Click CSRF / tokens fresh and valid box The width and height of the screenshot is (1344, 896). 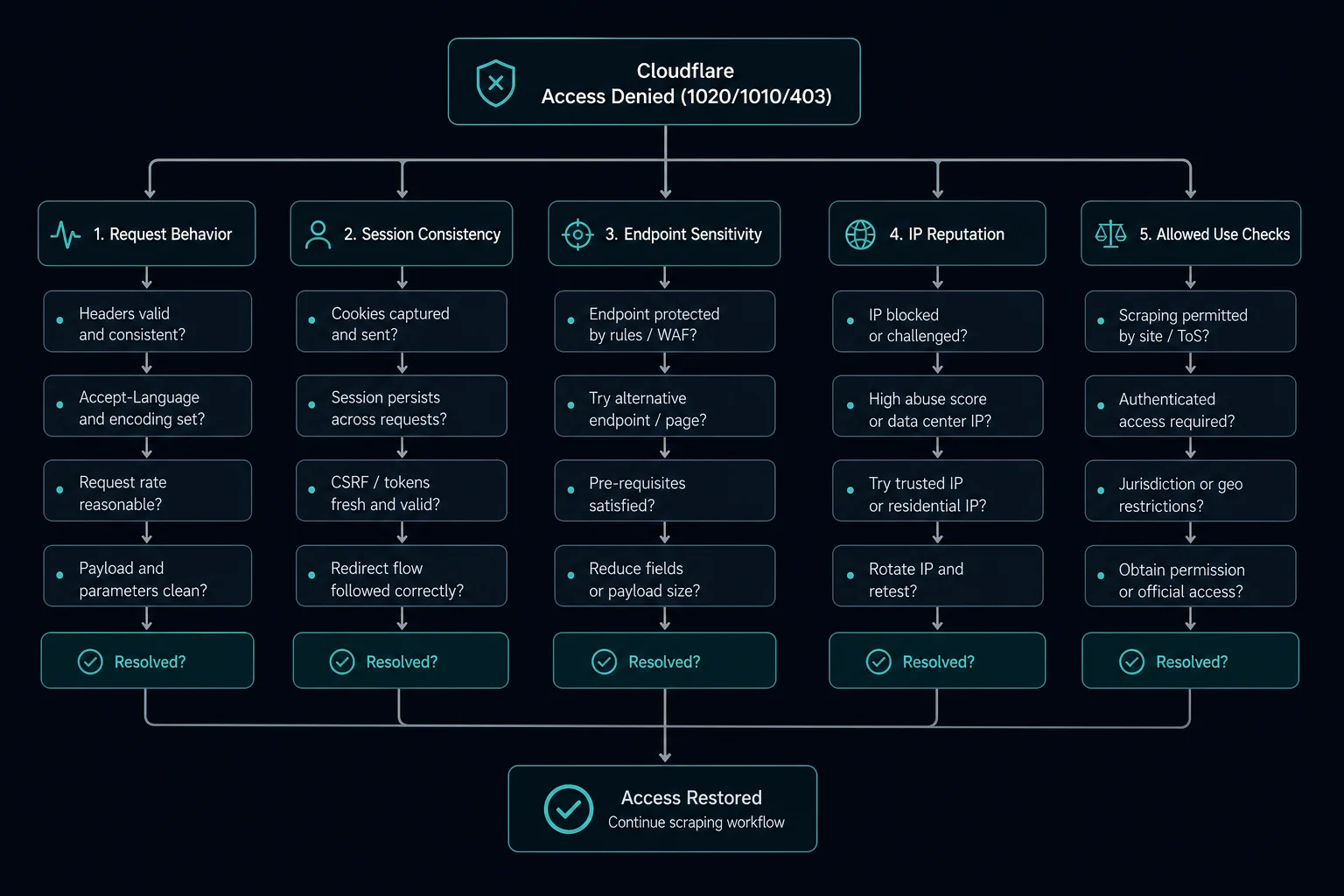pyautogui.click(x=402, y=491)
